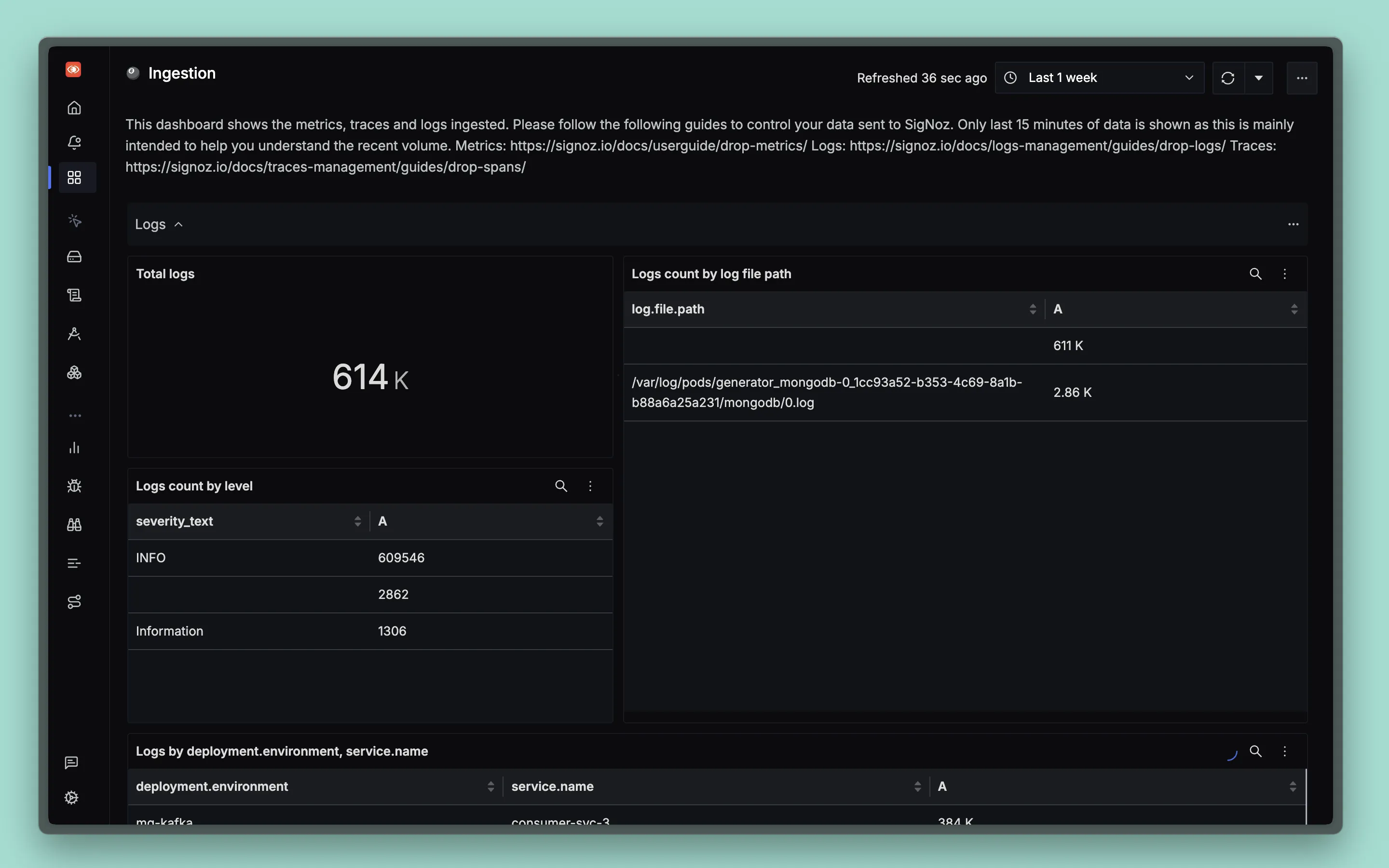
Task: Open the Logs scroll icon in sidebar
Action: tap(74, 295)
